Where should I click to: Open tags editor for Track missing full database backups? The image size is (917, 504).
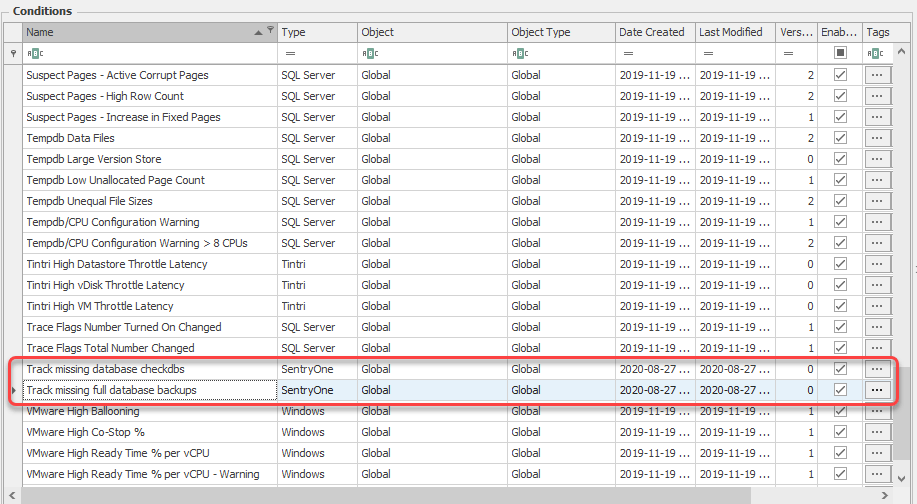[877, 390]
